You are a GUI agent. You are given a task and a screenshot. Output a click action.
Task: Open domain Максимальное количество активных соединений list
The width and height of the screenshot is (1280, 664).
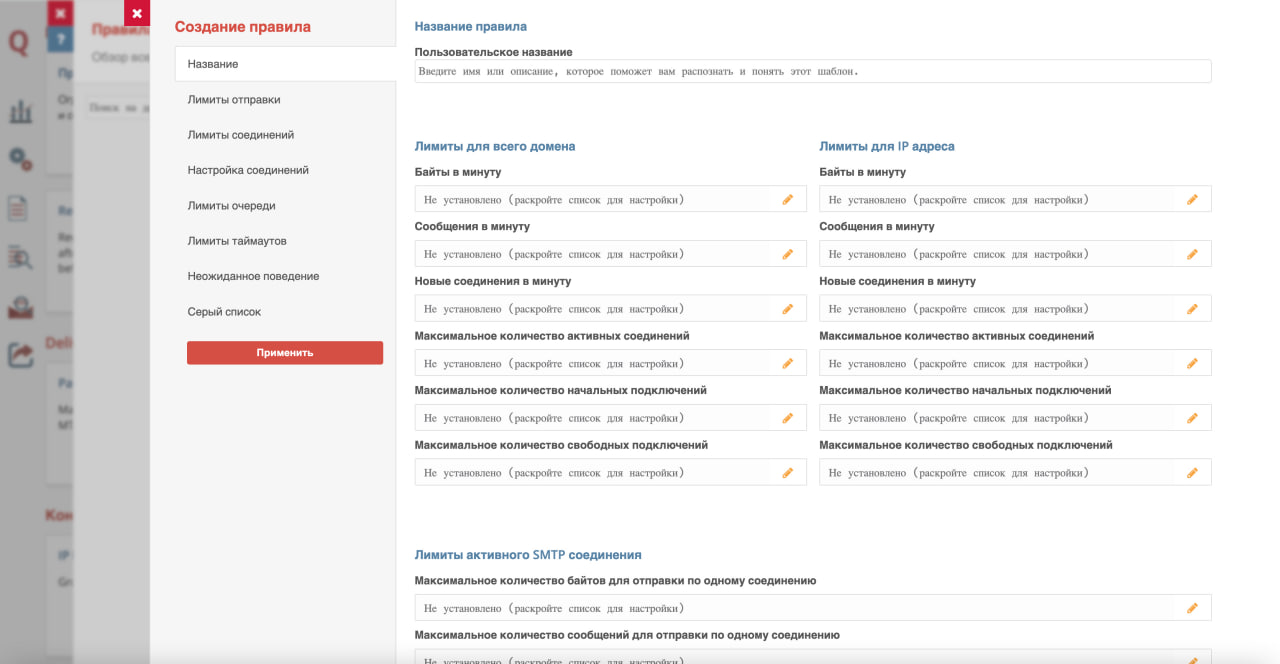(x=596, y=363)
